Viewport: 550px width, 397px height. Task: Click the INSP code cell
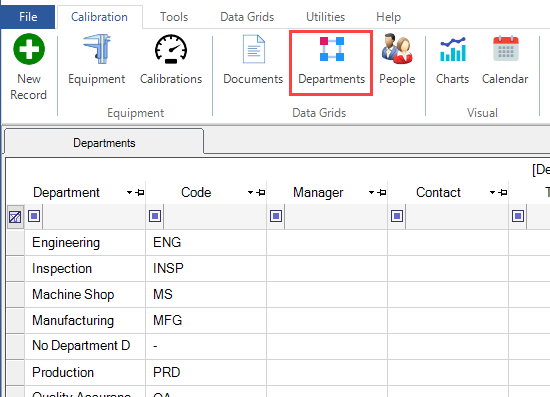coord(206,268)
